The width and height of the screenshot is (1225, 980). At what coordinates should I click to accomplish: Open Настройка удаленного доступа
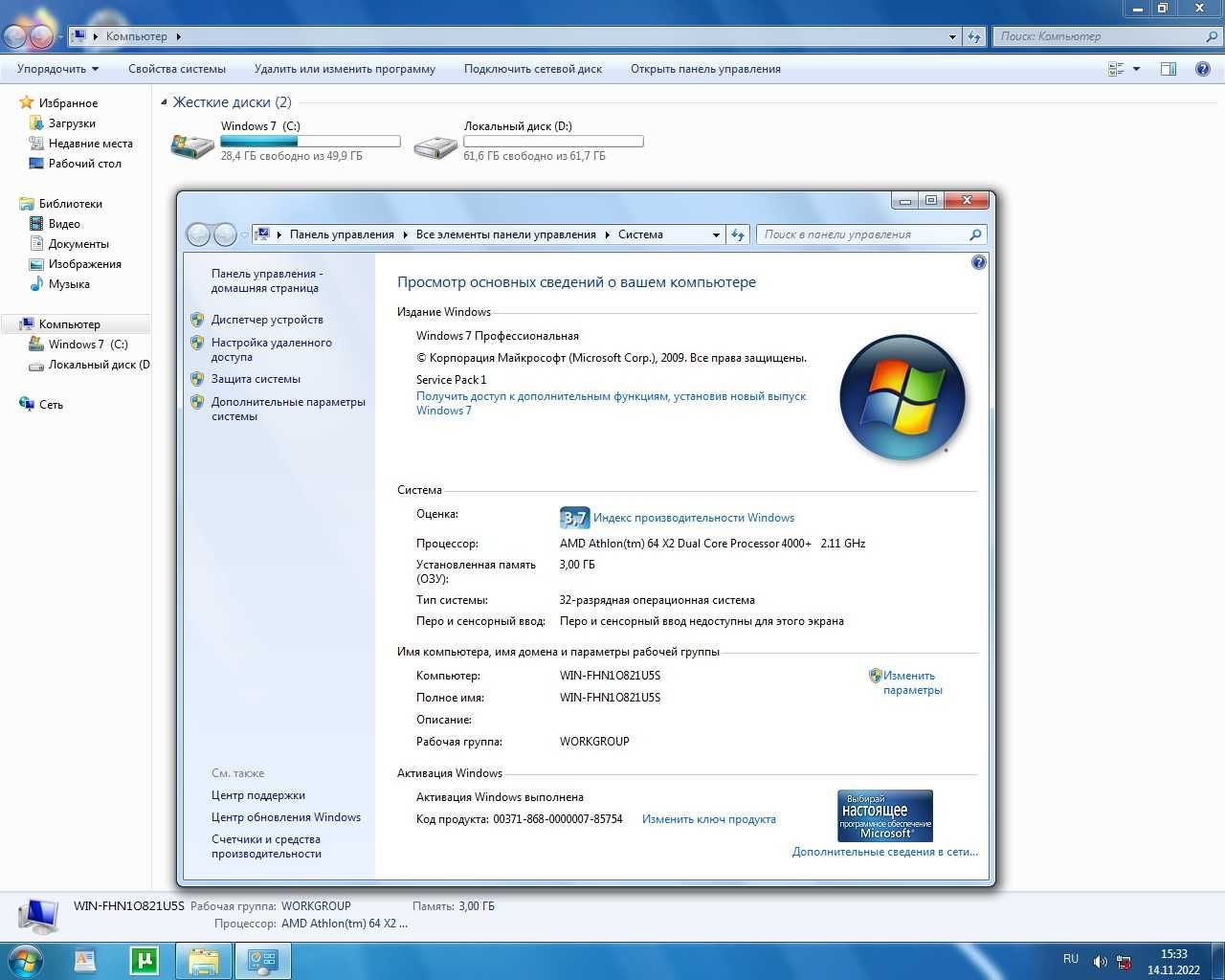tap(272, 349)
